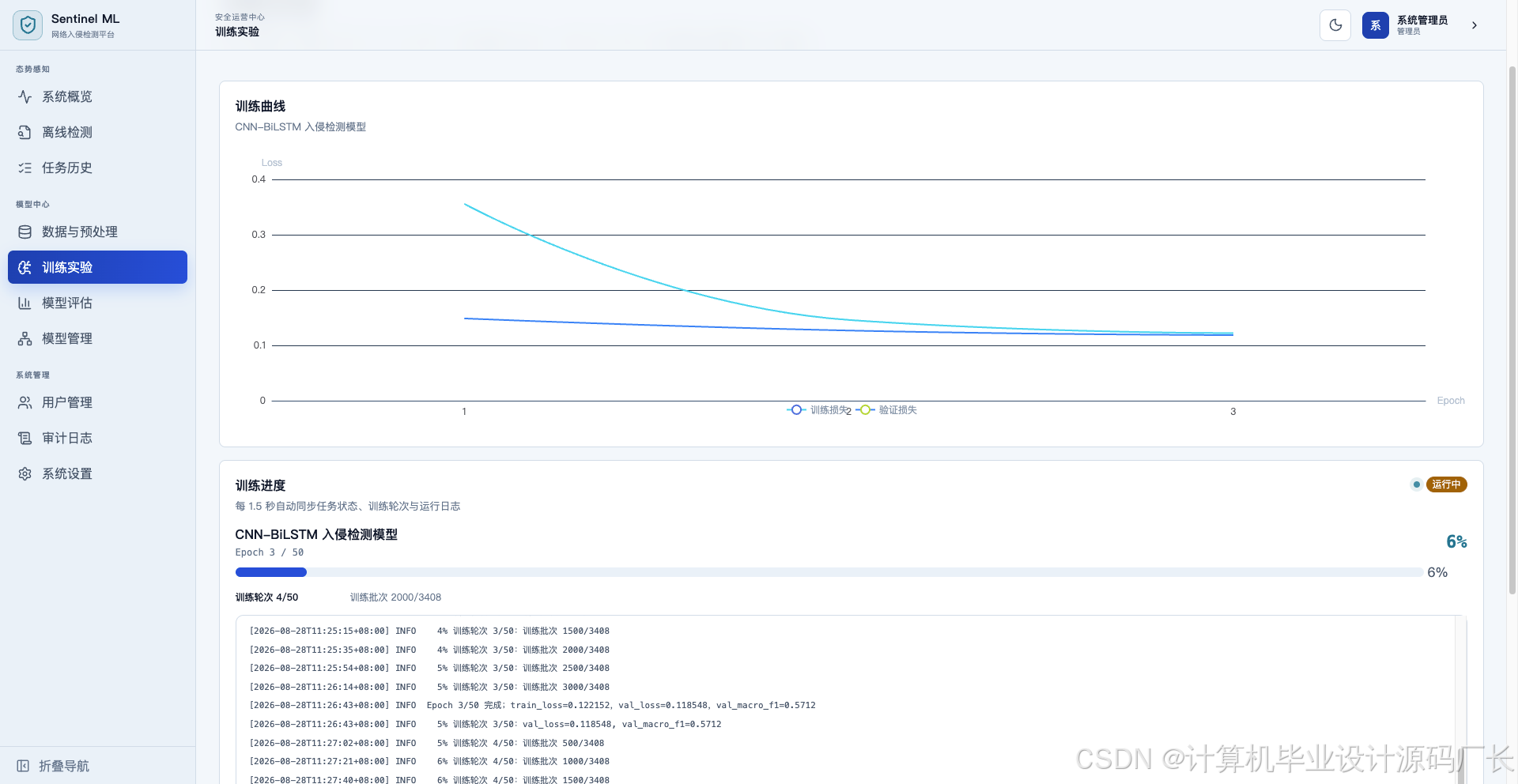Click the 系统管理员 username text
Viewport: 1518px width, 784px height.
[x=1422, y=20]
